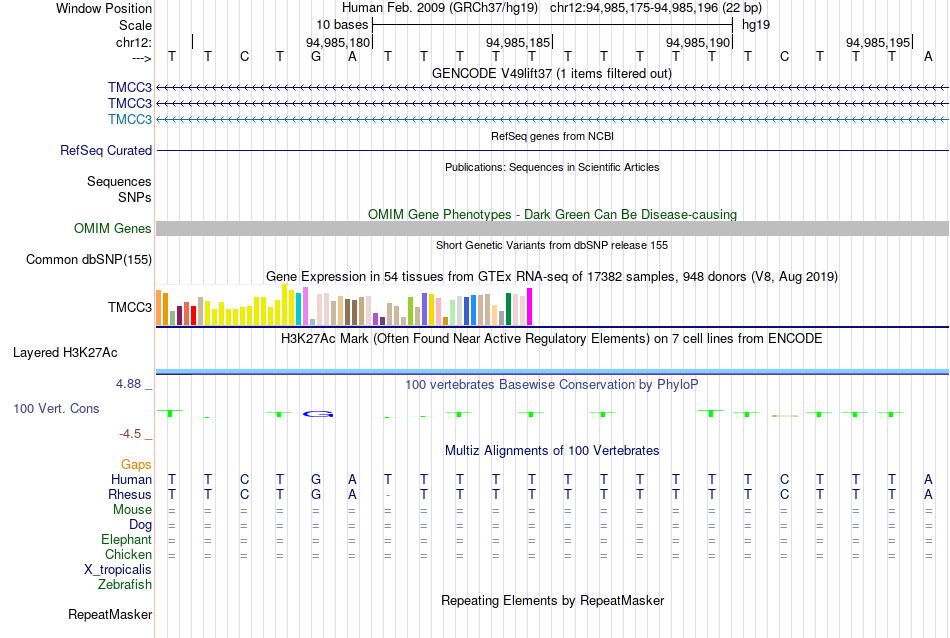Image resolution: width=950 pixels, height=638 pixels.
Task: Open 'RefSeq genes from NCBI' track title
Action: [552, 136]
